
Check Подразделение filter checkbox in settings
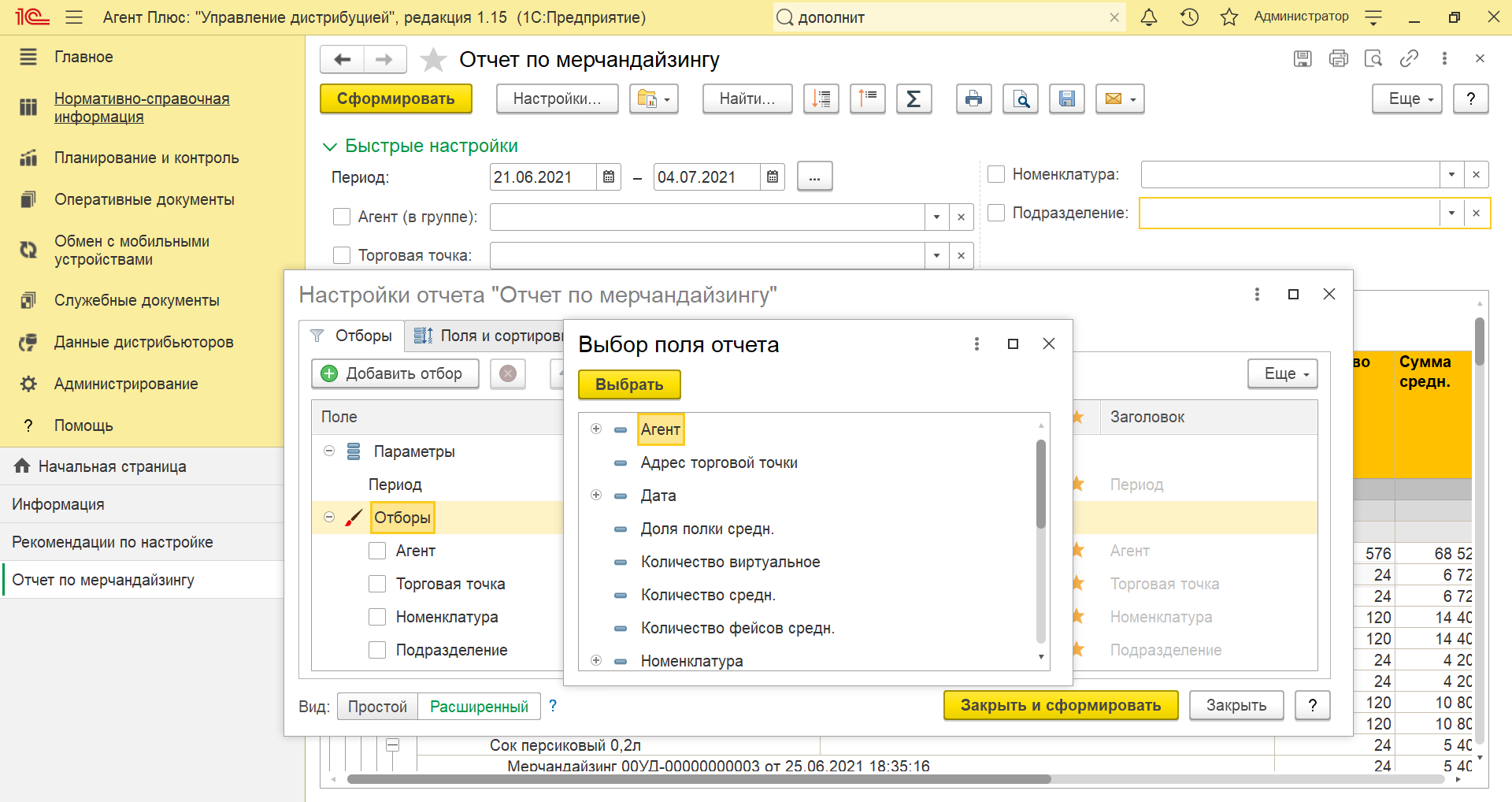tap(377, 650)
